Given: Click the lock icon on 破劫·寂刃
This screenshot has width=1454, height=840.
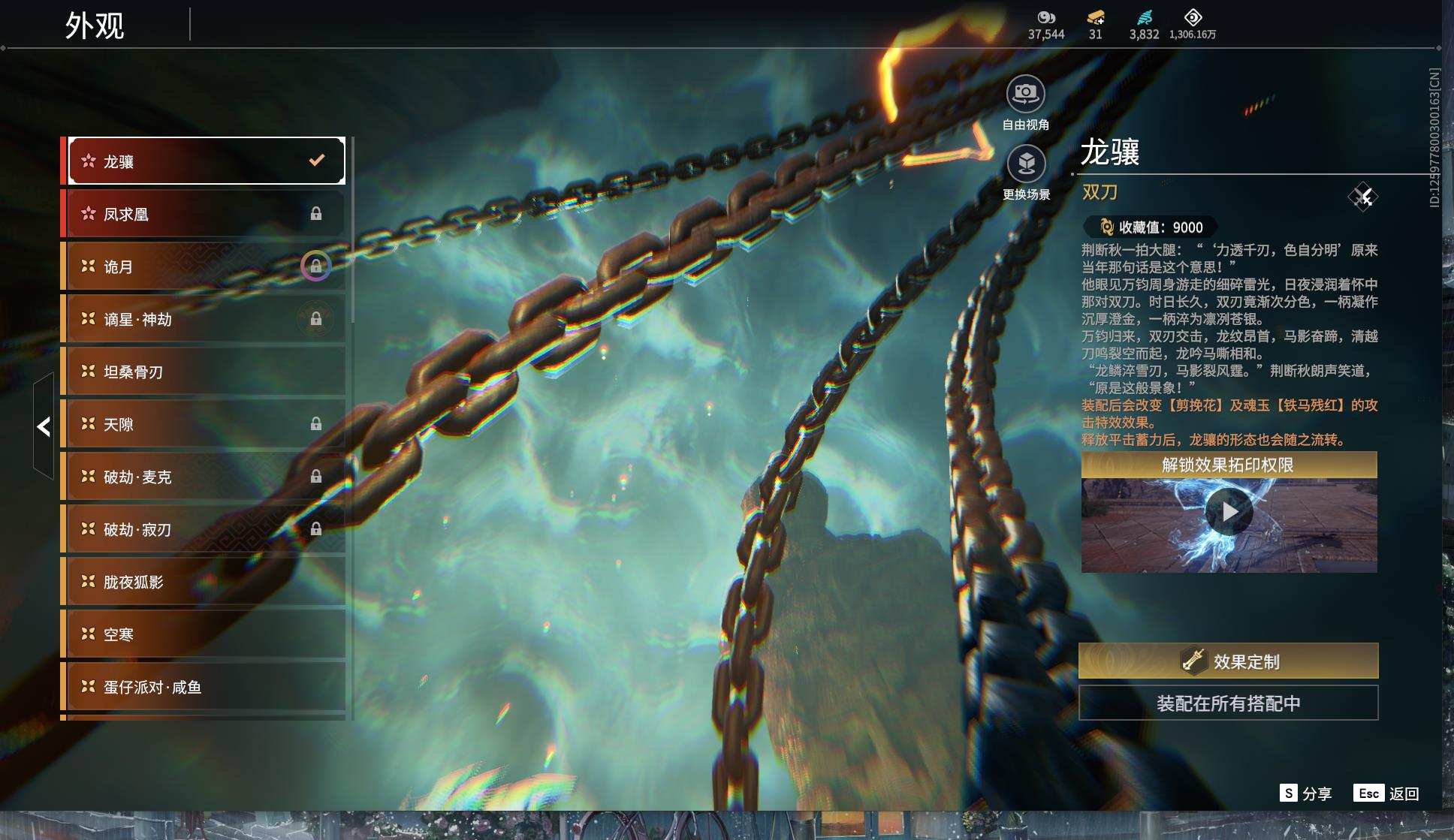Looking at the screenshot, I should point(316,529).
